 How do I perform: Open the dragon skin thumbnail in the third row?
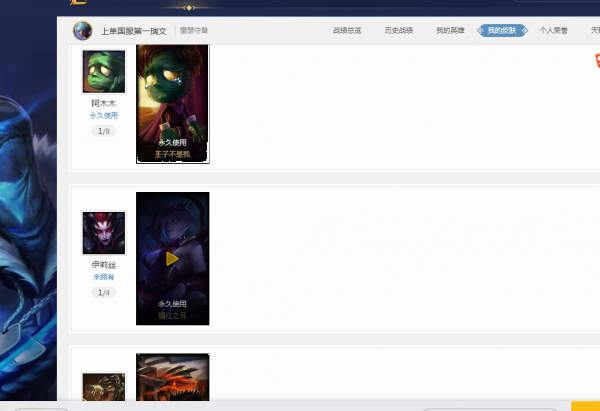point(173,377)
